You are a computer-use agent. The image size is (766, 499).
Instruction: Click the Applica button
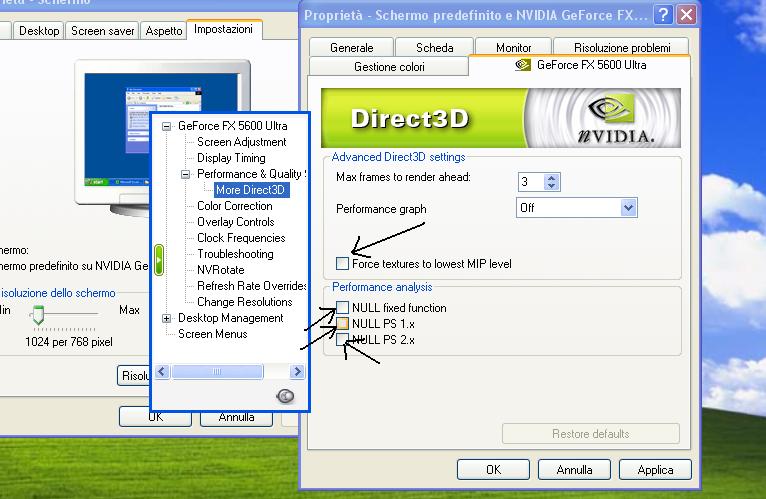655,470
